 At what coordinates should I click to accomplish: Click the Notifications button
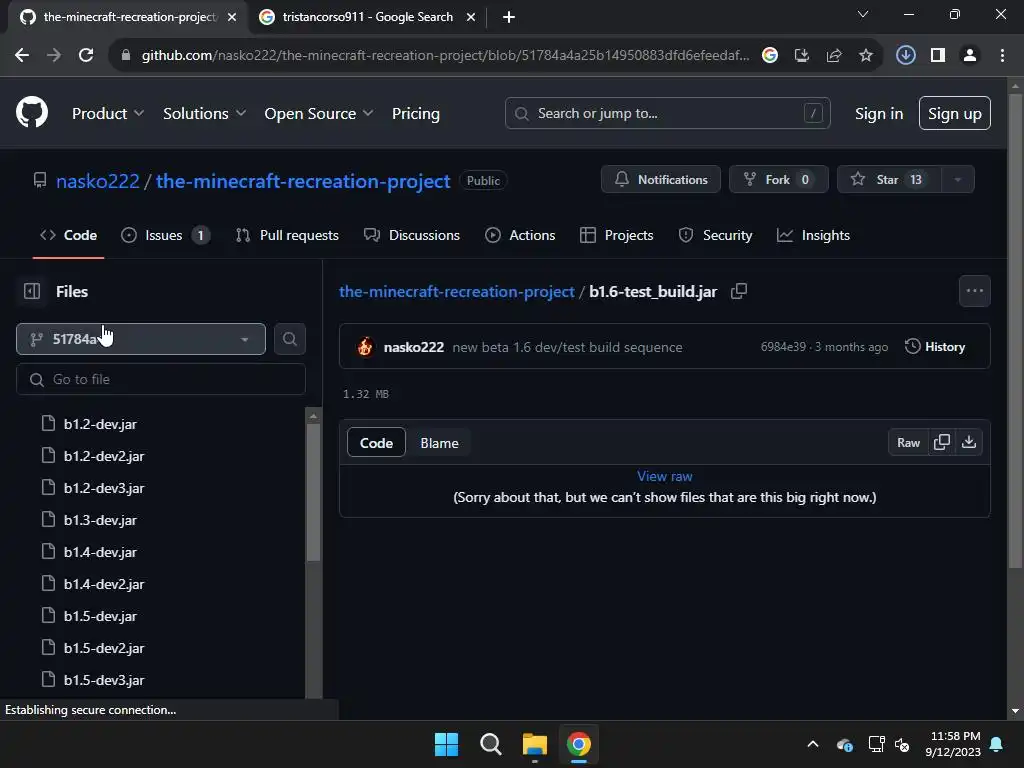[x=661, y=180]
